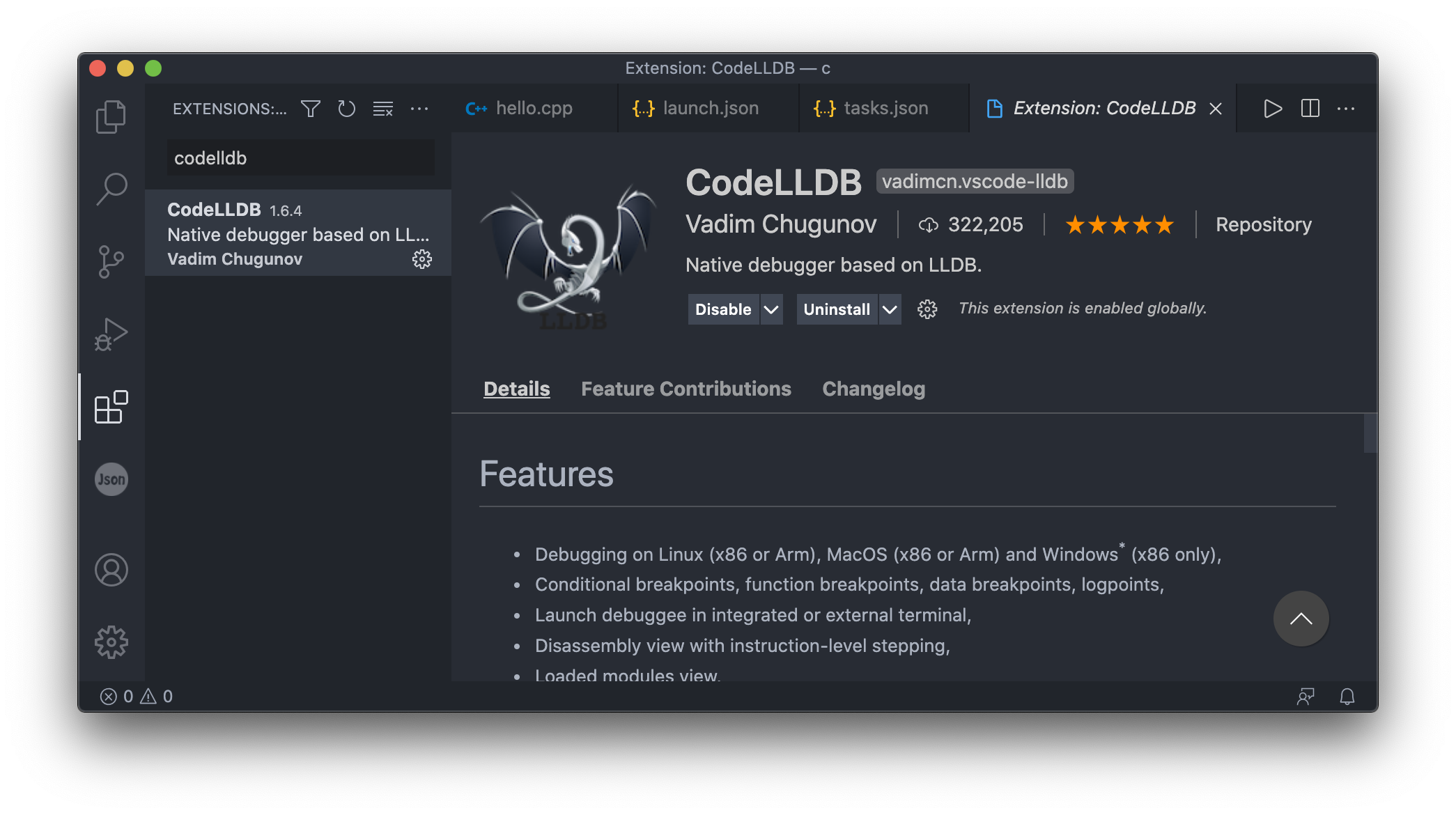Open the feedback icon in status bar
1456x815 pixels.
pos(1306,697)
